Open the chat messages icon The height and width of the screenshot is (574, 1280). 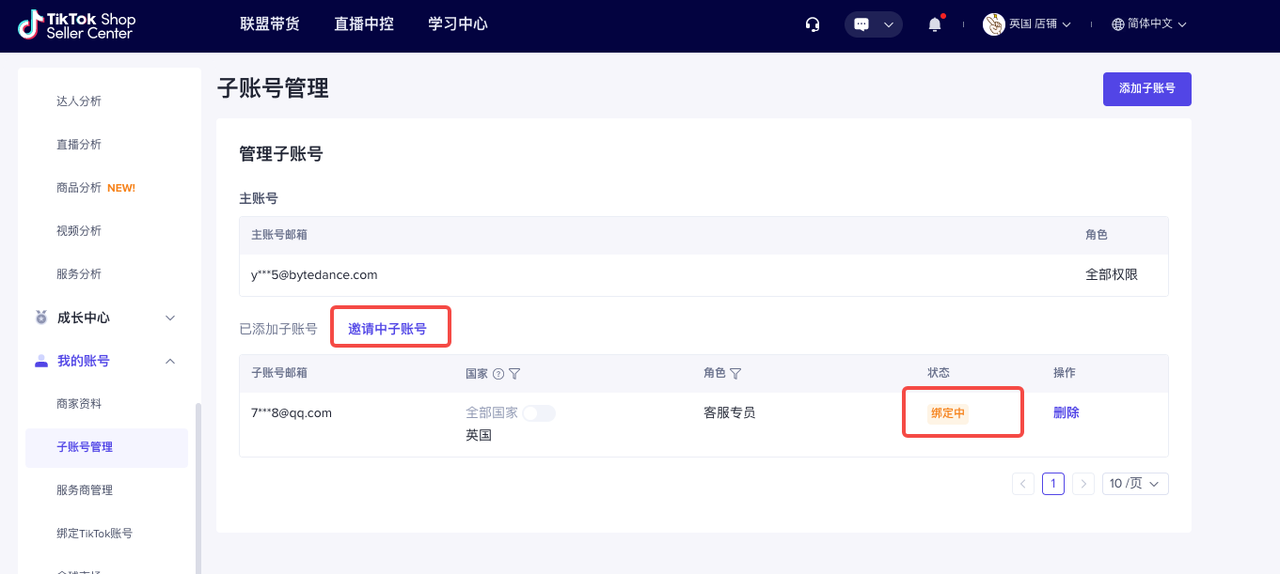point(862,25)
